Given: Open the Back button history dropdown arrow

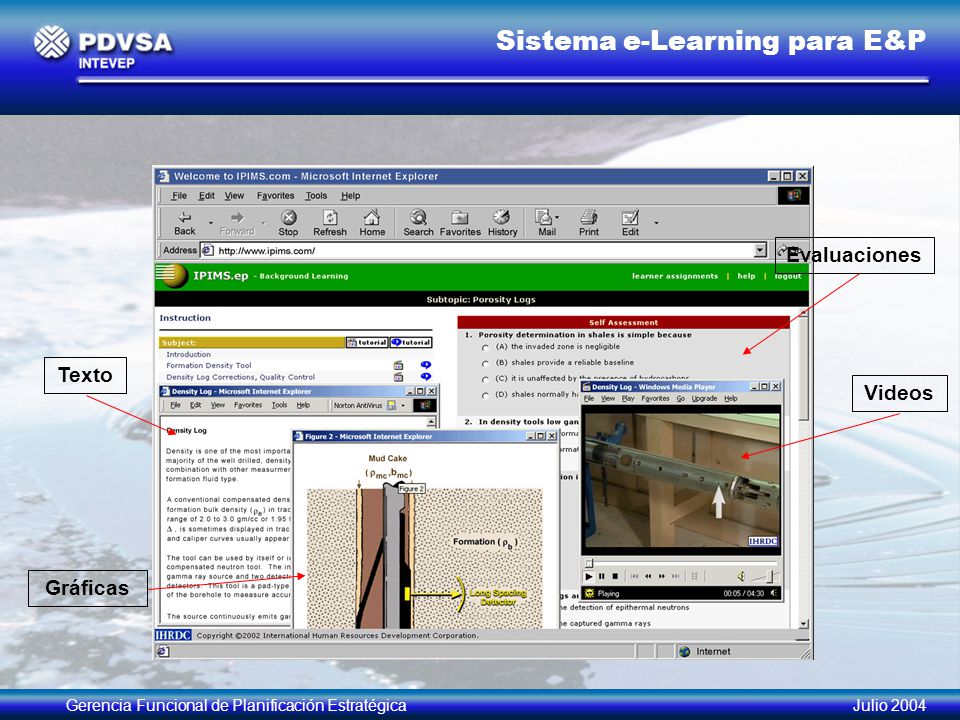Looking at the screenshot, I should pyautogui.click(x=211, y=223).
